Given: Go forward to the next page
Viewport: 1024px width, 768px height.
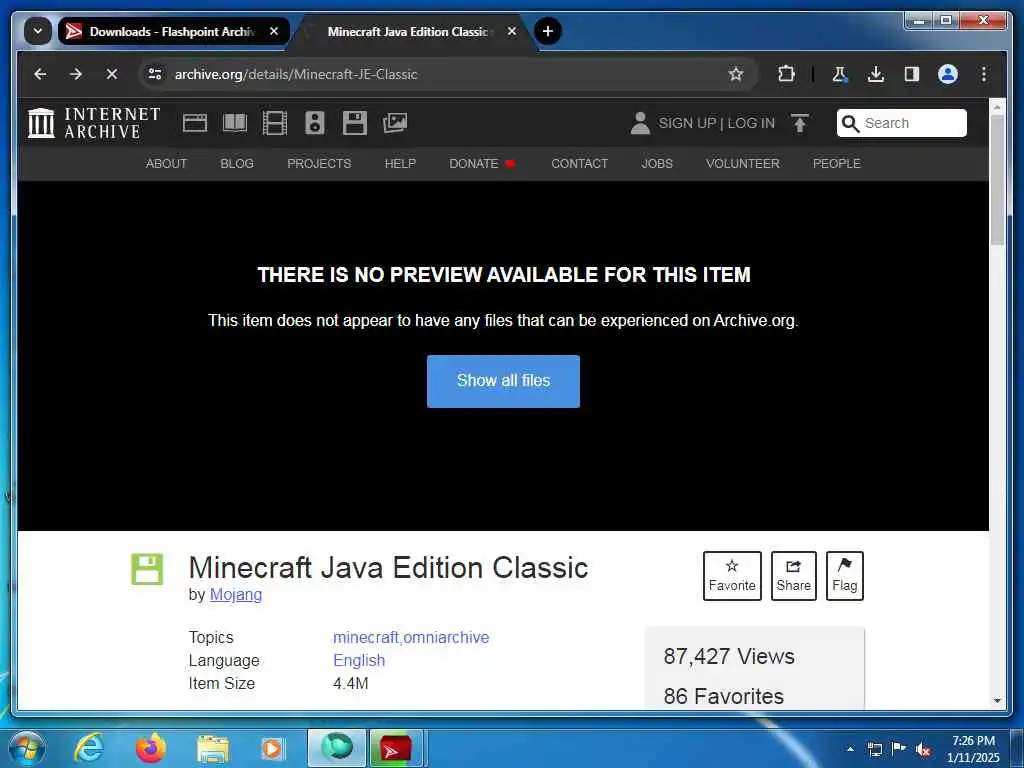Looking at the screenshot, I should [x=76, y=74].
